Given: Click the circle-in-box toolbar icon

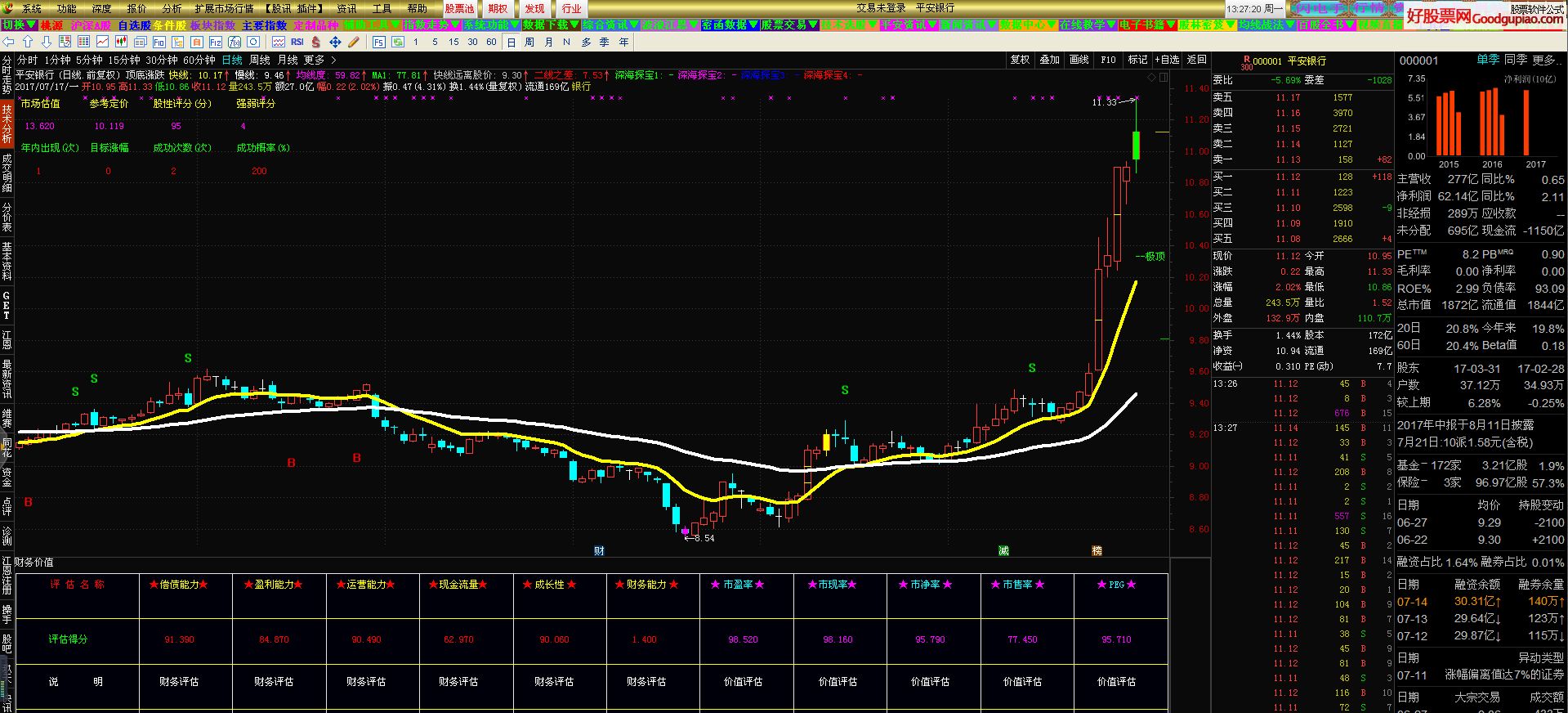Looking at the screenshot, I should (x=253, y=42).
